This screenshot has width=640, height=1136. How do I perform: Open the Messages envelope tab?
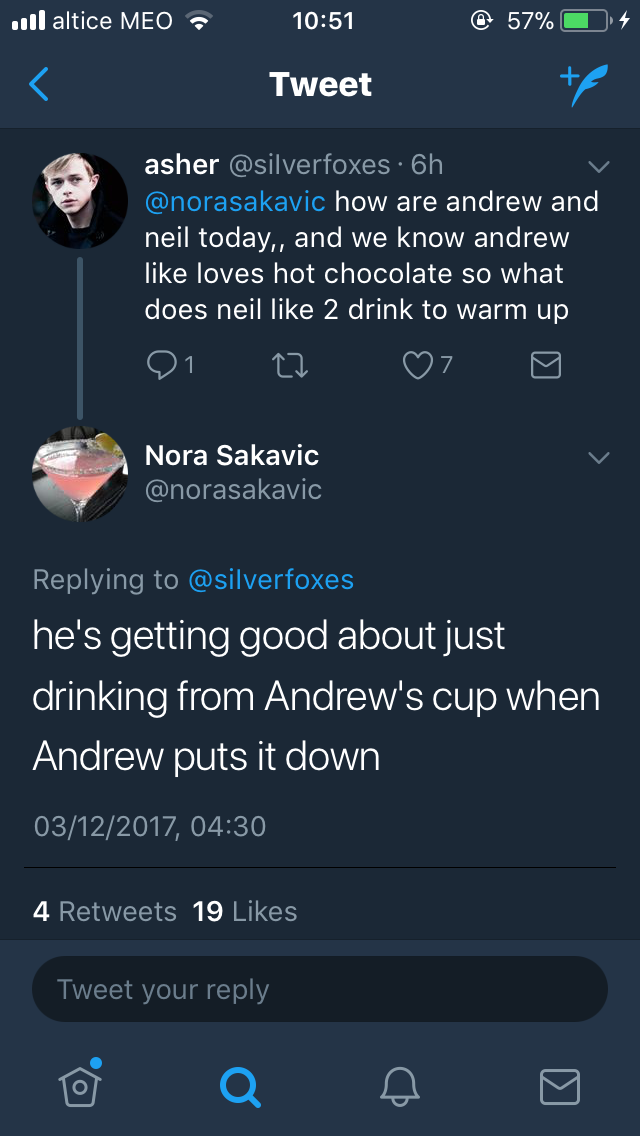coord(559,1085)
